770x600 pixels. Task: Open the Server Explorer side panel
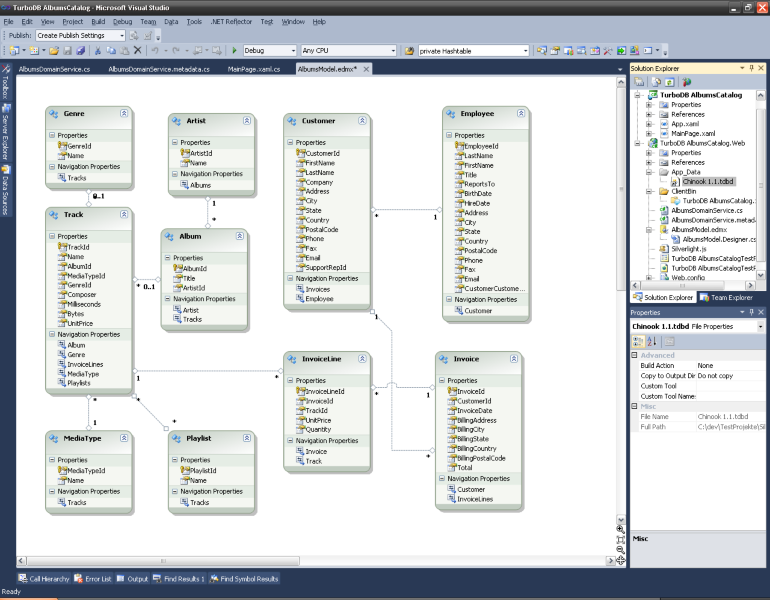6,133
